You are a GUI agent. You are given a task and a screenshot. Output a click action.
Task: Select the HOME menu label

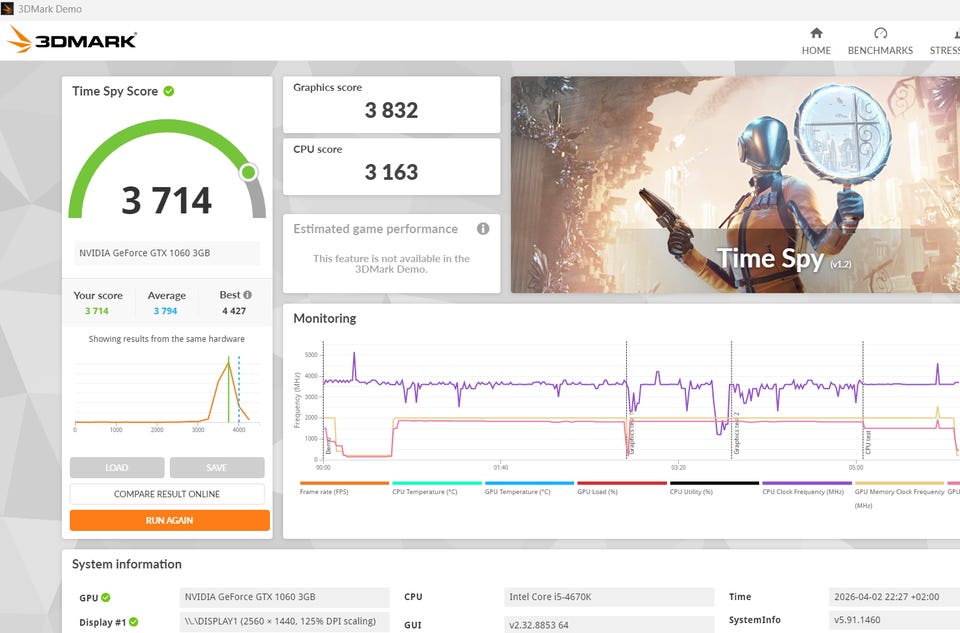[x=816, y=50]
